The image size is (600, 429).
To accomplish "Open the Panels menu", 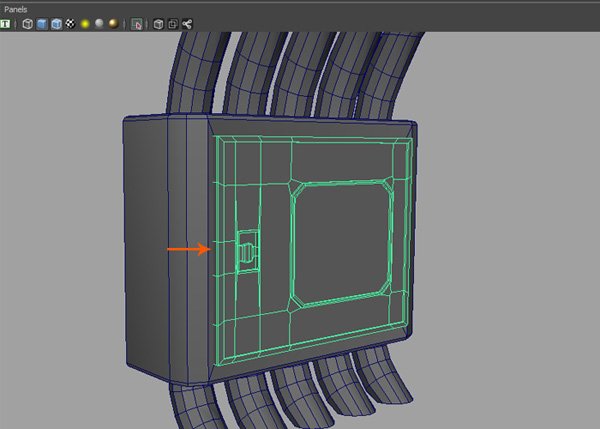I will click(15, 9).
